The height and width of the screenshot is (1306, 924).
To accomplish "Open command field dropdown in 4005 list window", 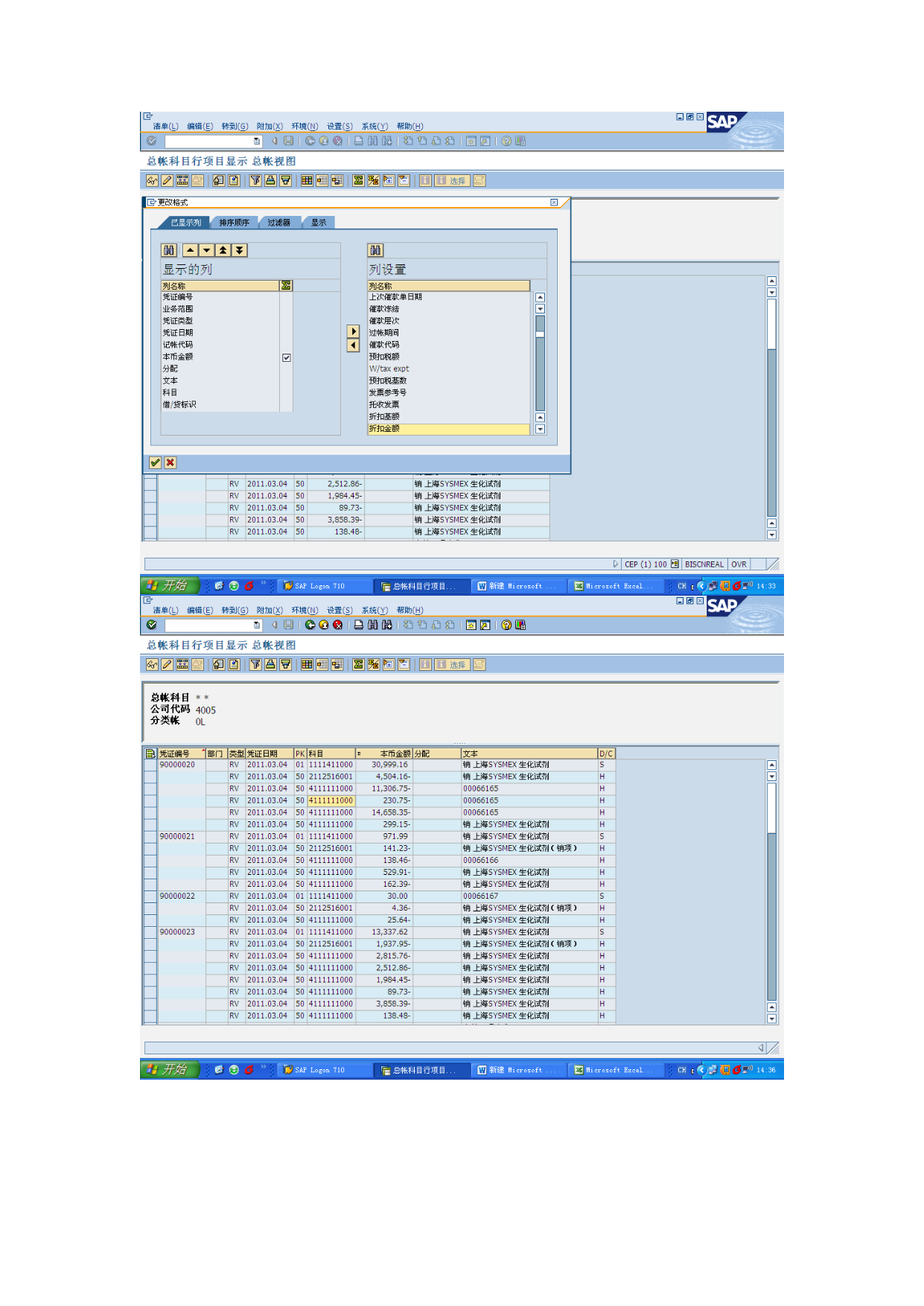I will click(257, 625).
